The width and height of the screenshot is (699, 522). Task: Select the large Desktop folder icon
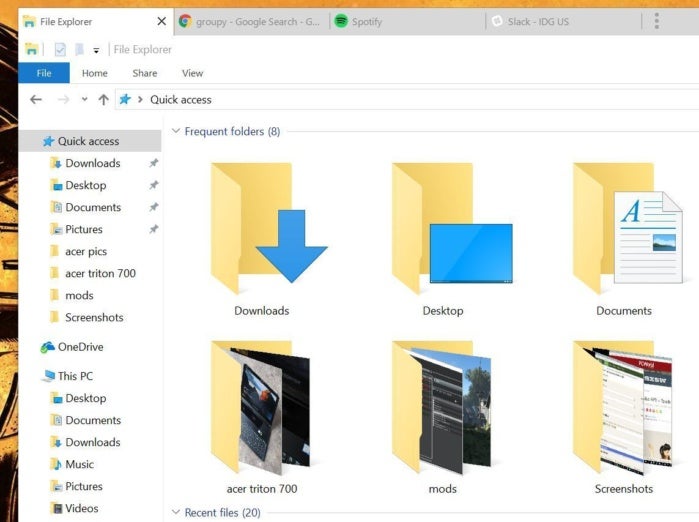point(452,228)
